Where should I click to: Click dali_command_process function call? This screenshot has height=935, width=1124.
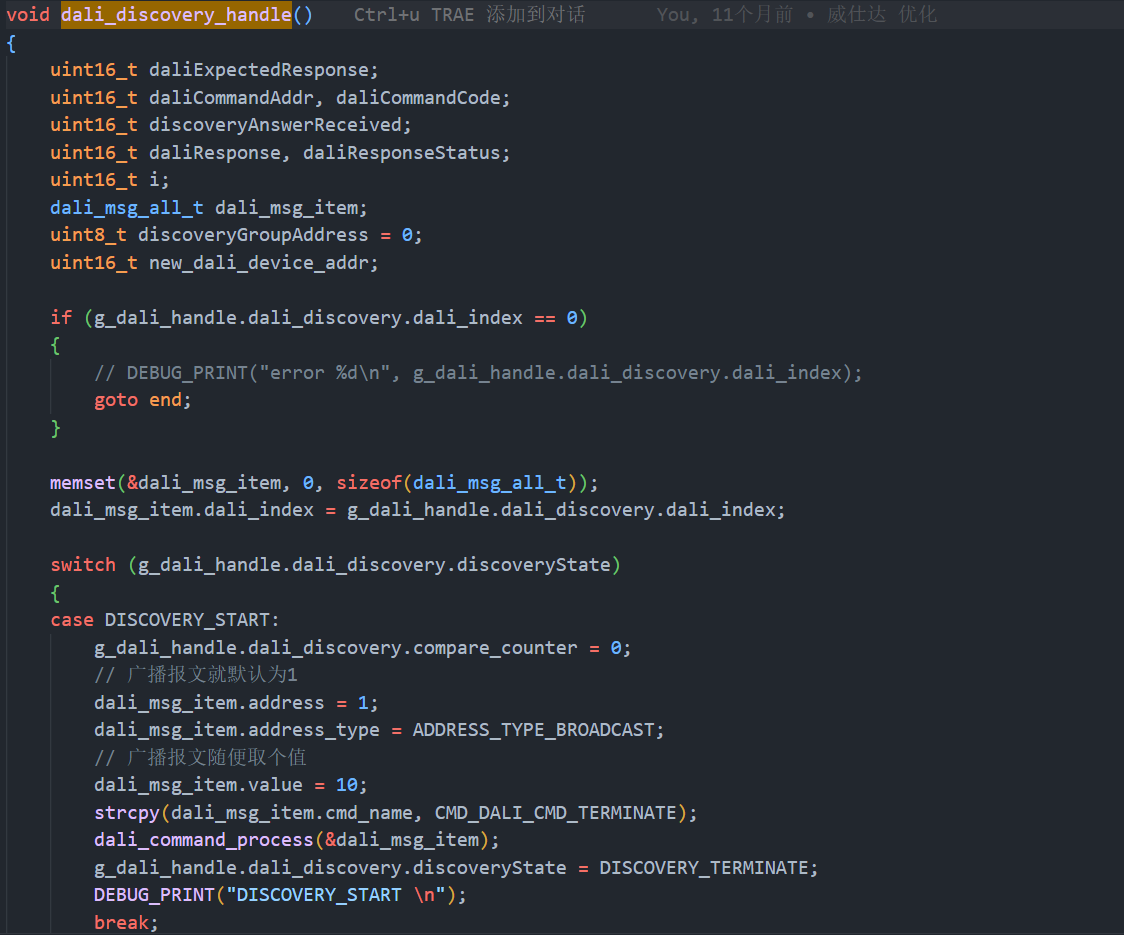204,840
